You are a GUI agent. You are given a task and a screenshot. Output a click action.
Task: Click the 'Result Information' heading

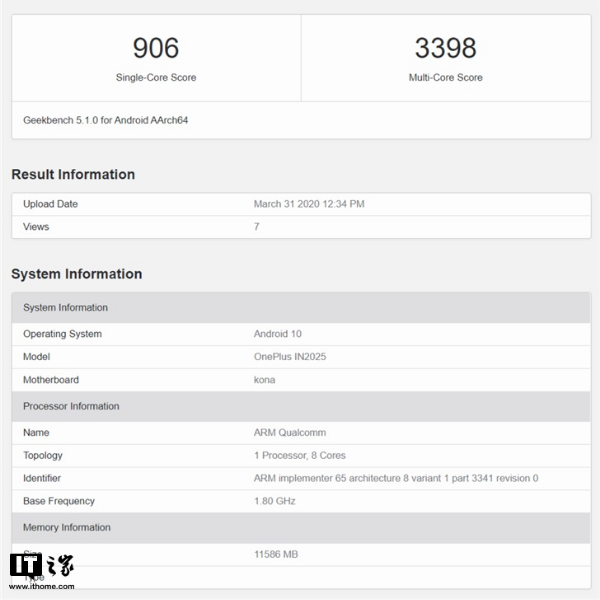coord(73,174)
